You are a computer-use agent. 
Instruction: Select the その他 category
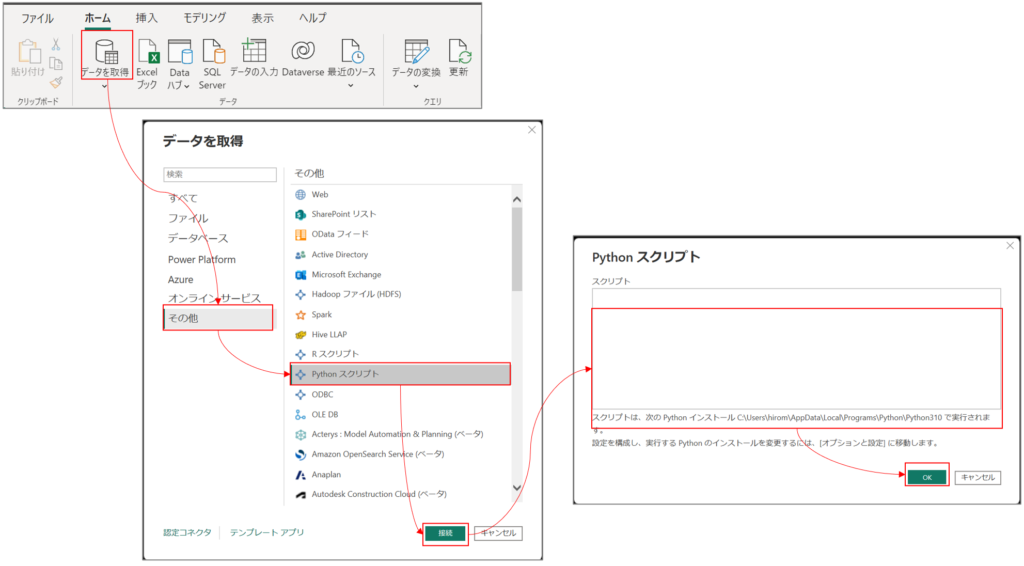[x=218, y=318]
